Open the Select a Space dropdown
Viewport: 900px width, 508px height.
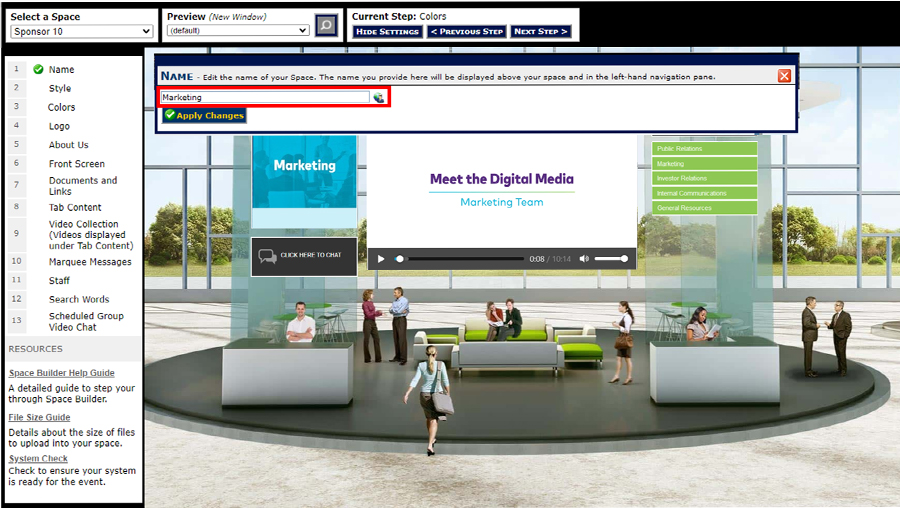click(x=81, y=31)
